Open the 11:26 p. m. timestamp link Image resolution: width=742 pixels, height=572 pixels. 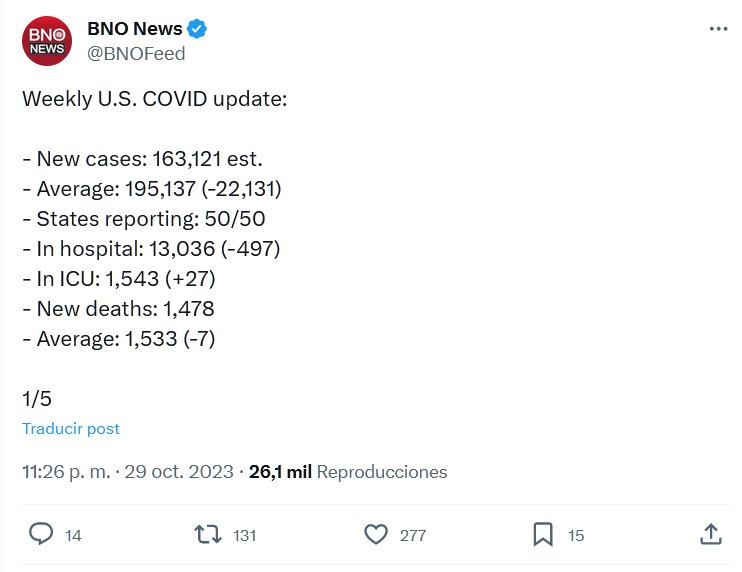click(65, 472)
